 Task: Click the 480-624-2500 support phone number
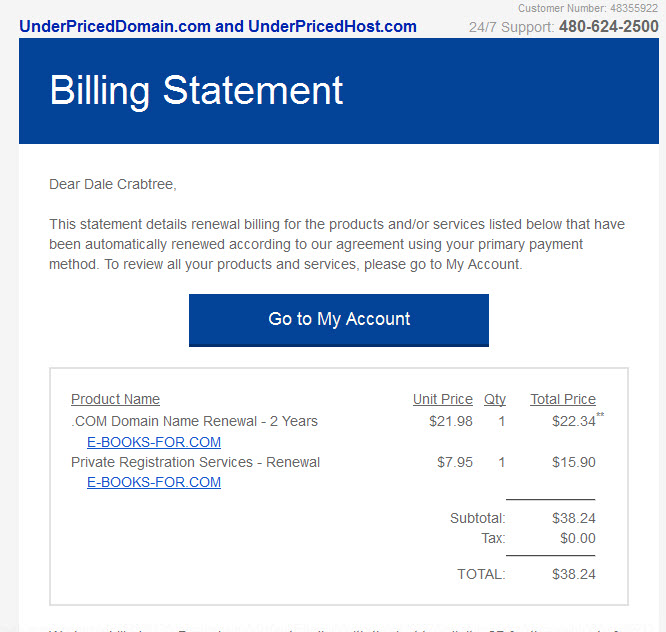coord(609,26)
